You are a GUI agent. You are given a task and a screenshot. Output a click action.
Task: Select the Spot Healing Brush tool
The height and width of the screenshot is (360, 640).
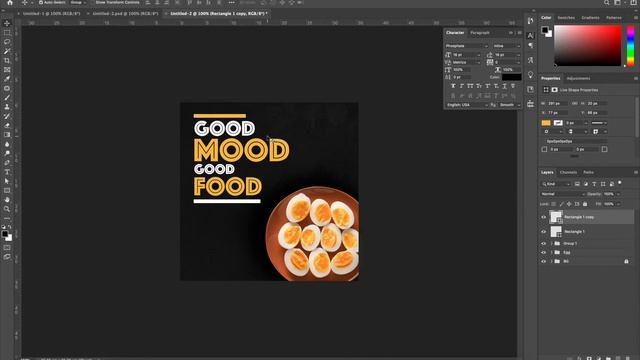coord(7,88)
